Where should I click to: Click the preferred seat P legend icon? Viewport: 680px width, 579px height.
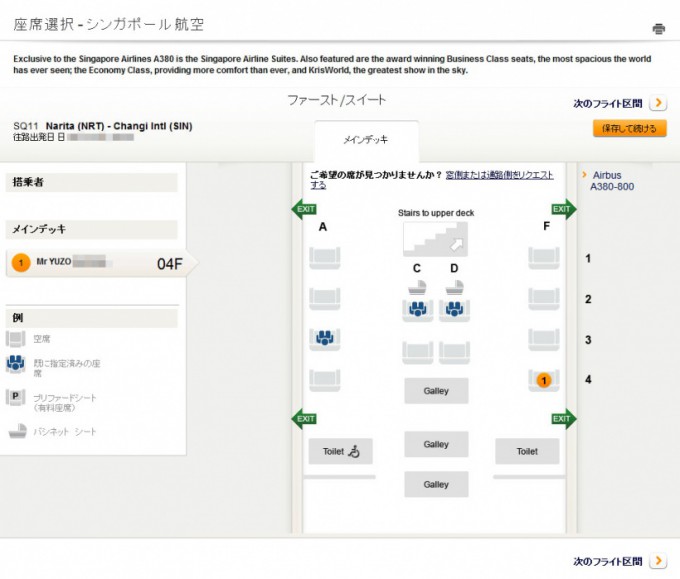click(16, 397)
